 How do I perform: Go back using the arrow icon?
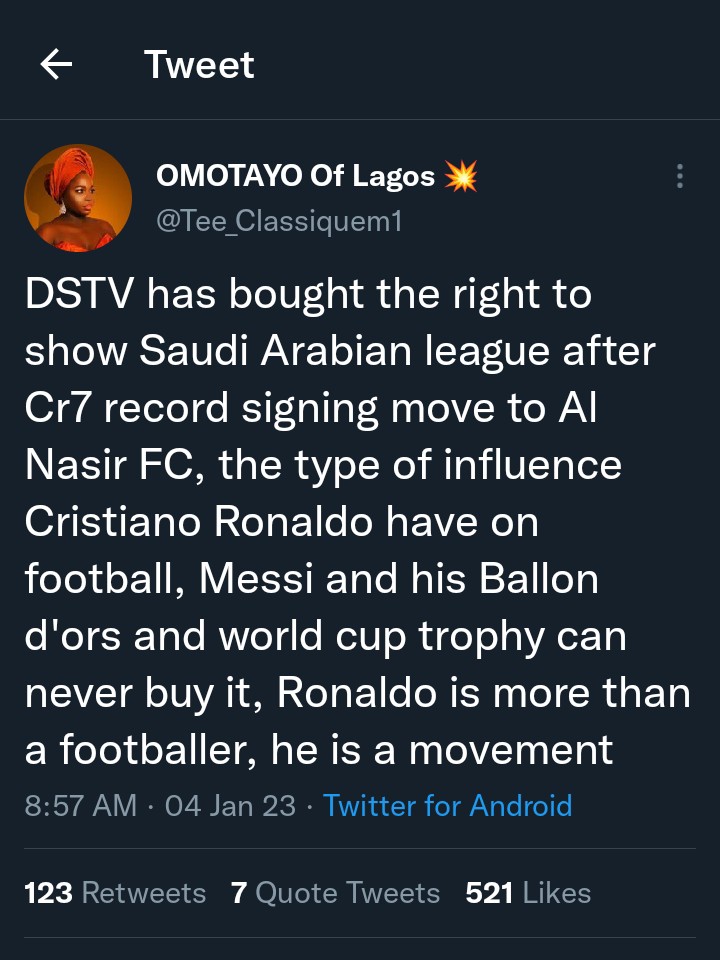coord(56,65)
